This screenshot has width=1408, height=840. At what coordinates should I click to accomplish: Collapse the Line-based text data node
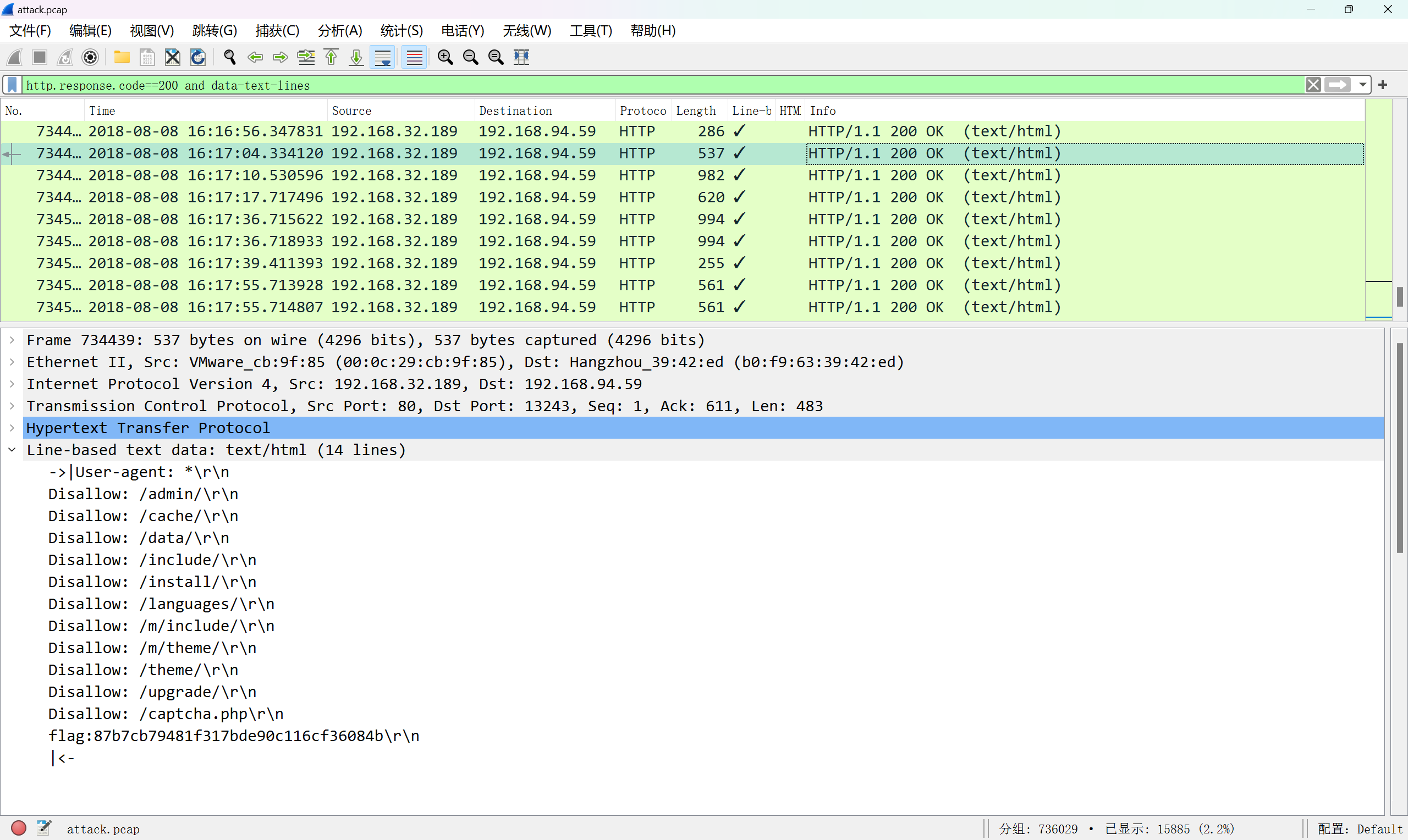pos(12,450)
